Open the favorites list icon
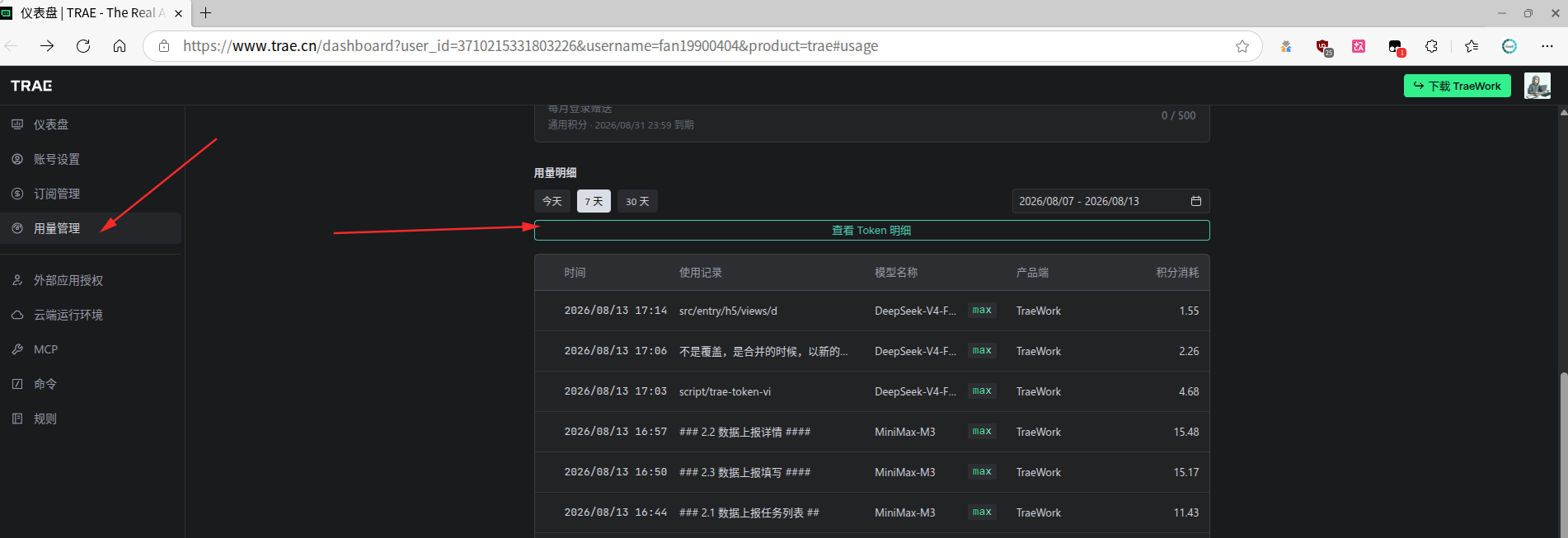The image size is (1568, 538). (1472, 46)
